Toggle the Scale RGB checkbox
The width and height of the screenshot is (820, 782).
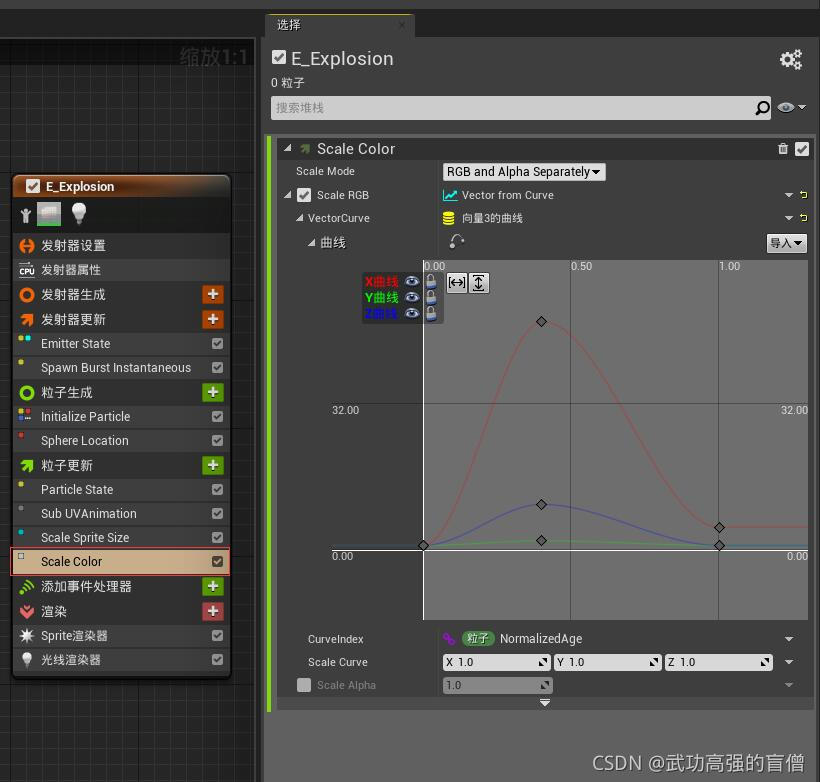(304, 195)
